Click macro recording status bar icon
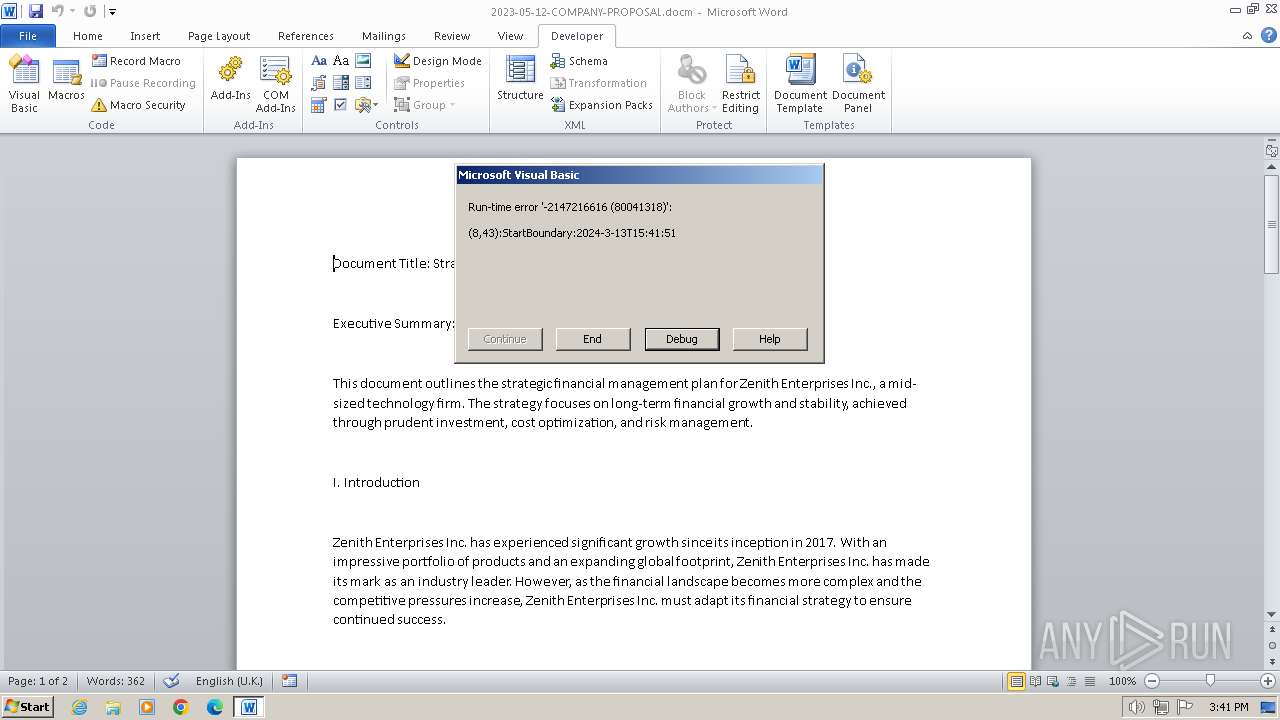Screen dimensions: 1280x720 click(x=289, y=681)
